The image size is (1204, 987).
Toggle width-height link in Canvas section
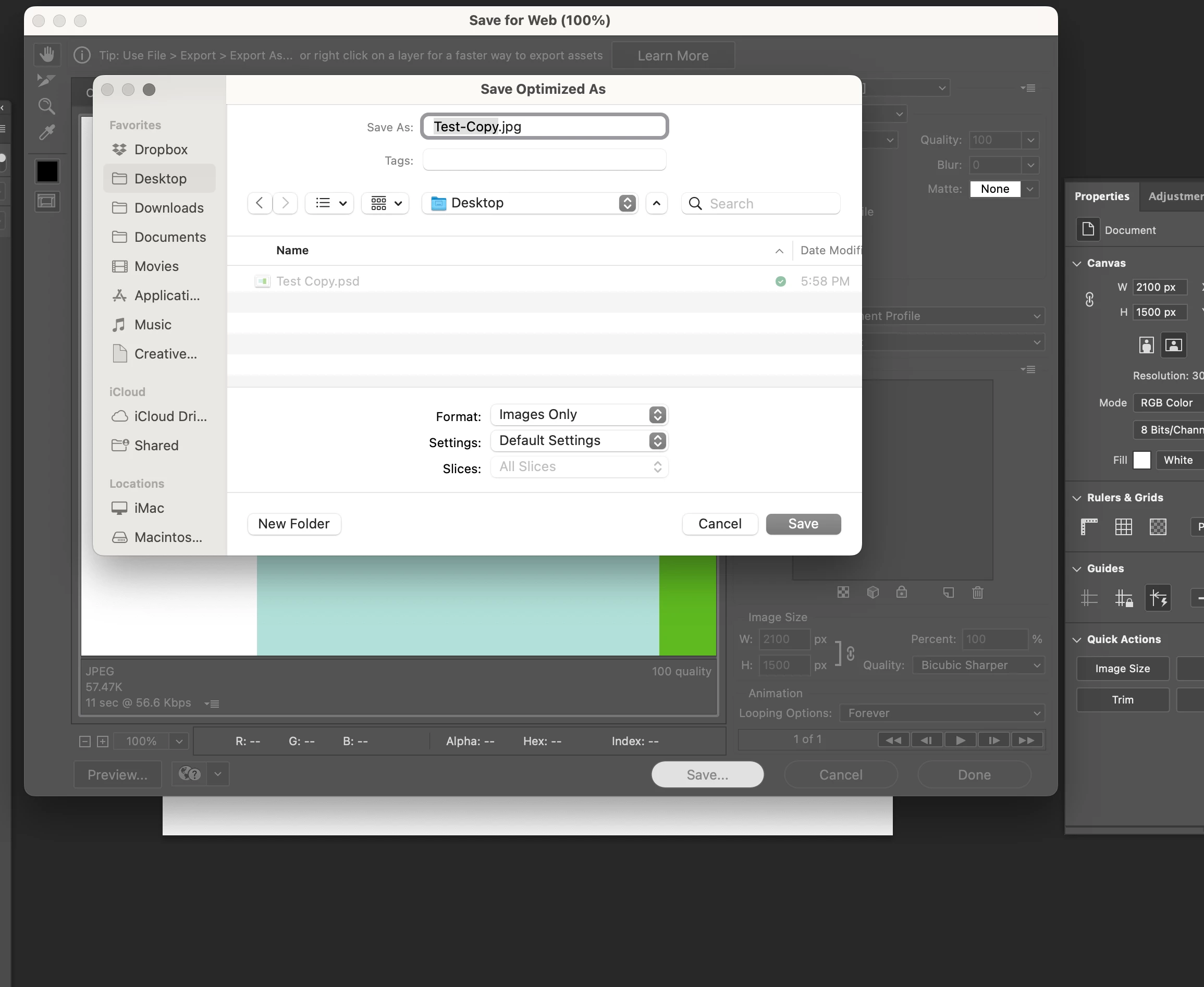click(1089, 300)
